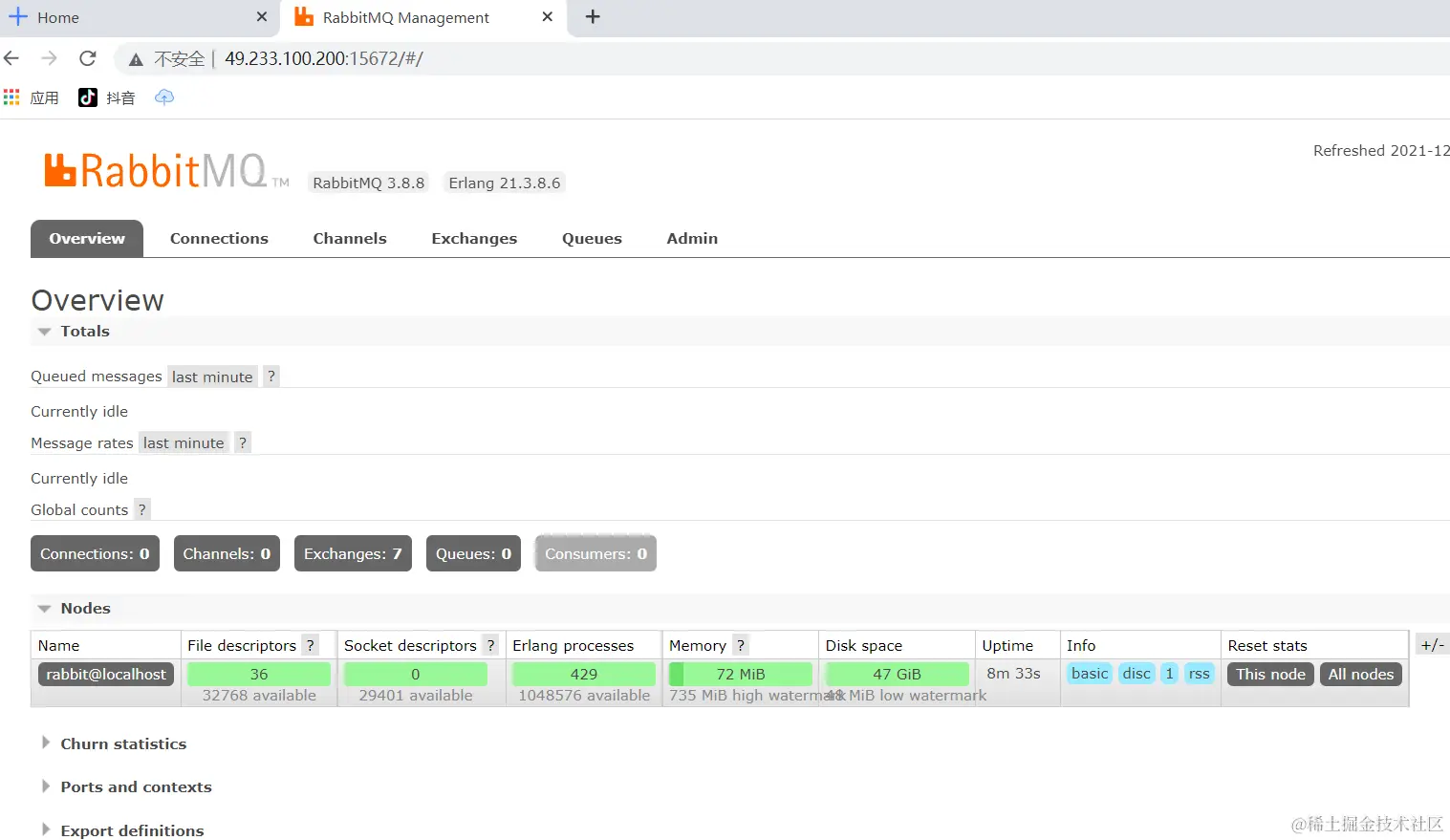Viewport: 1450px width, 840px height.
Task: Open the Queues tab
Action: pyautogui.click(x=592, y=239)
